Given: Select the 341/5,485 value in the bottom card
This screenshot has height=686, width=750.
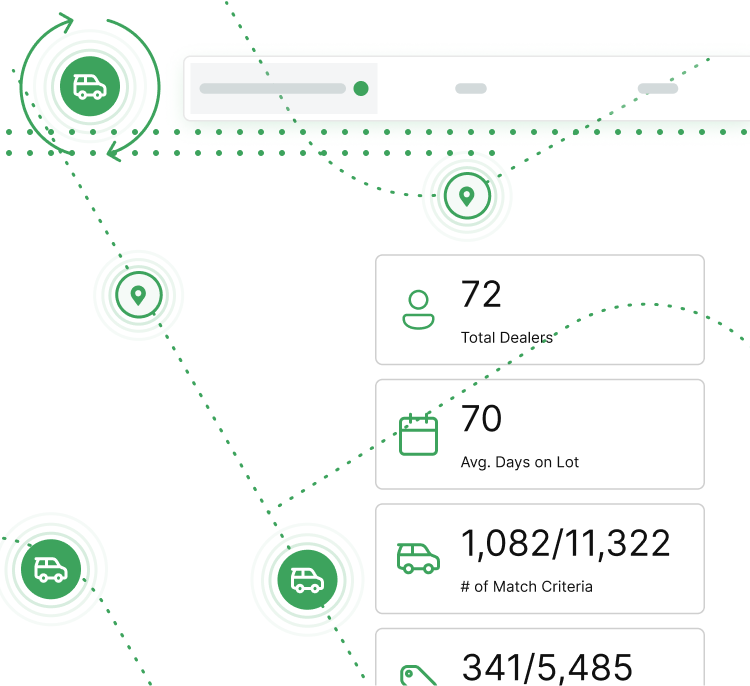Looking at the screenshot, I should point(547,666).
